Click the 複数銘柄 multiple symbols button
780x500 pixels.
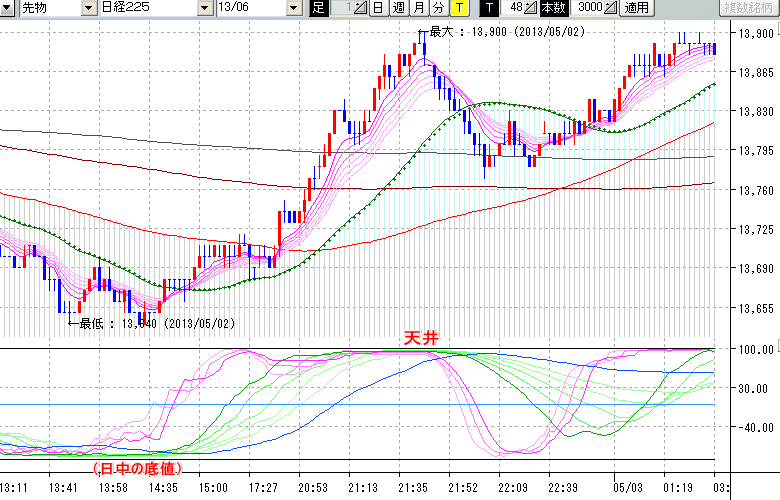pyautogui.click(x=745, y=8)
